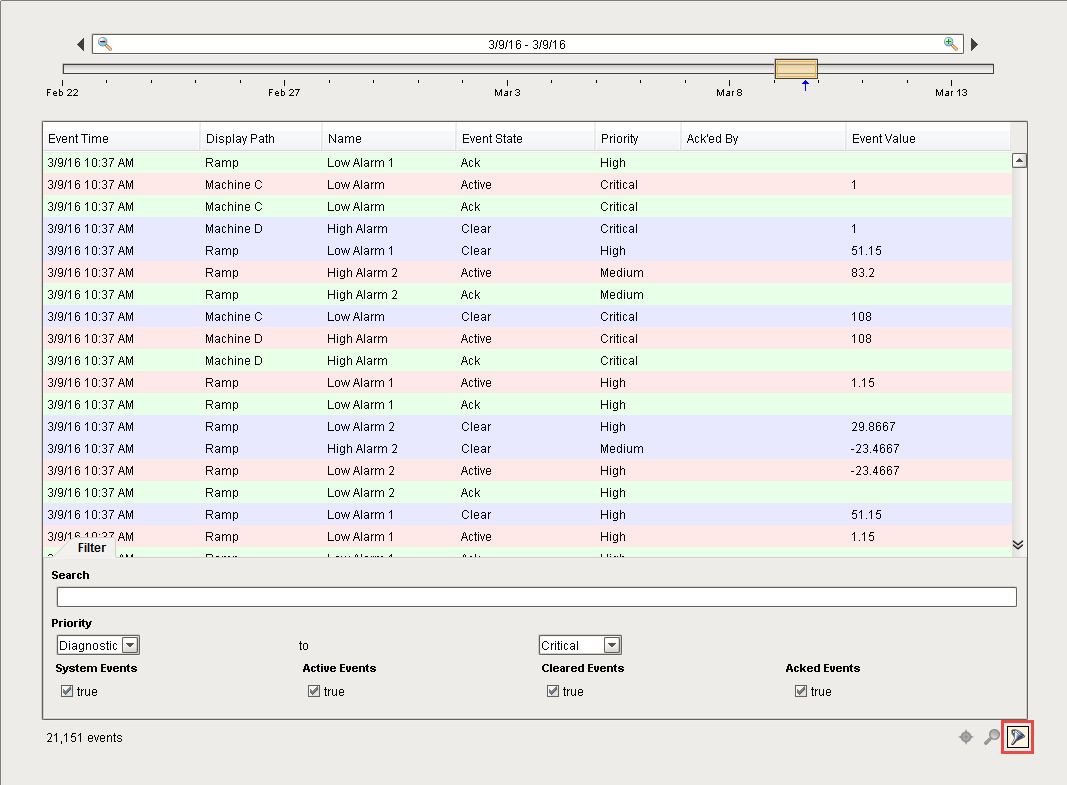Click the double-chevron to scroll table down
This screenshot has width=1067, height=785.
coord(1018,544)
